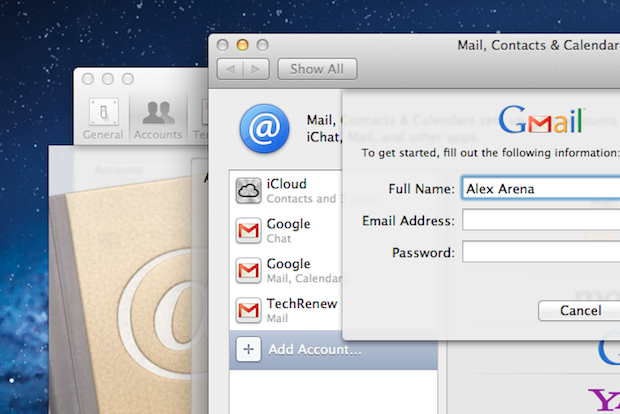The height and width of the screenshot is (414, 620).
Task: Click the zoom button of Mail, Contacts & Calendars window
Action: click(263, 45)
